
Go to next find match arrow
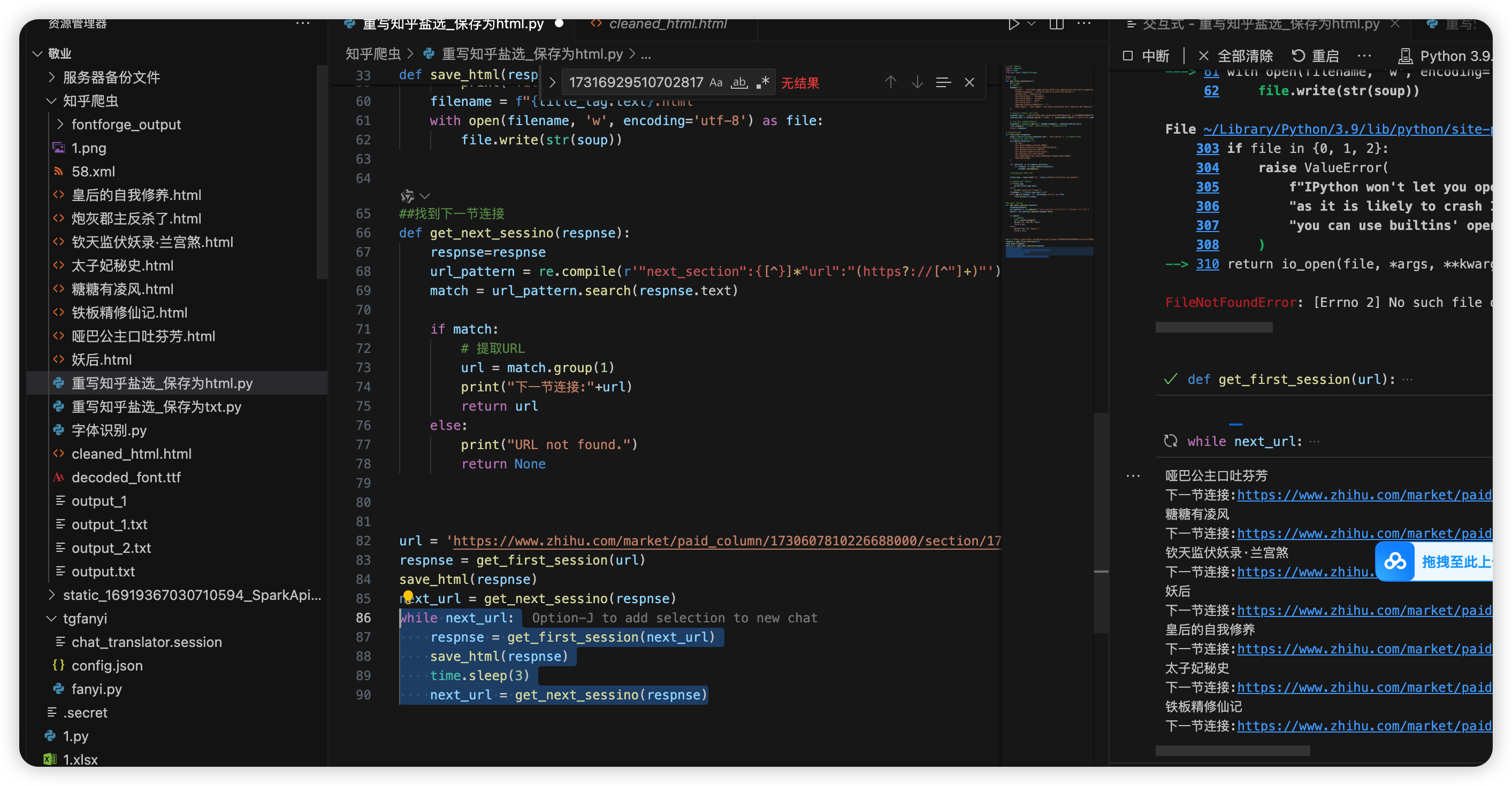(917, 83)
